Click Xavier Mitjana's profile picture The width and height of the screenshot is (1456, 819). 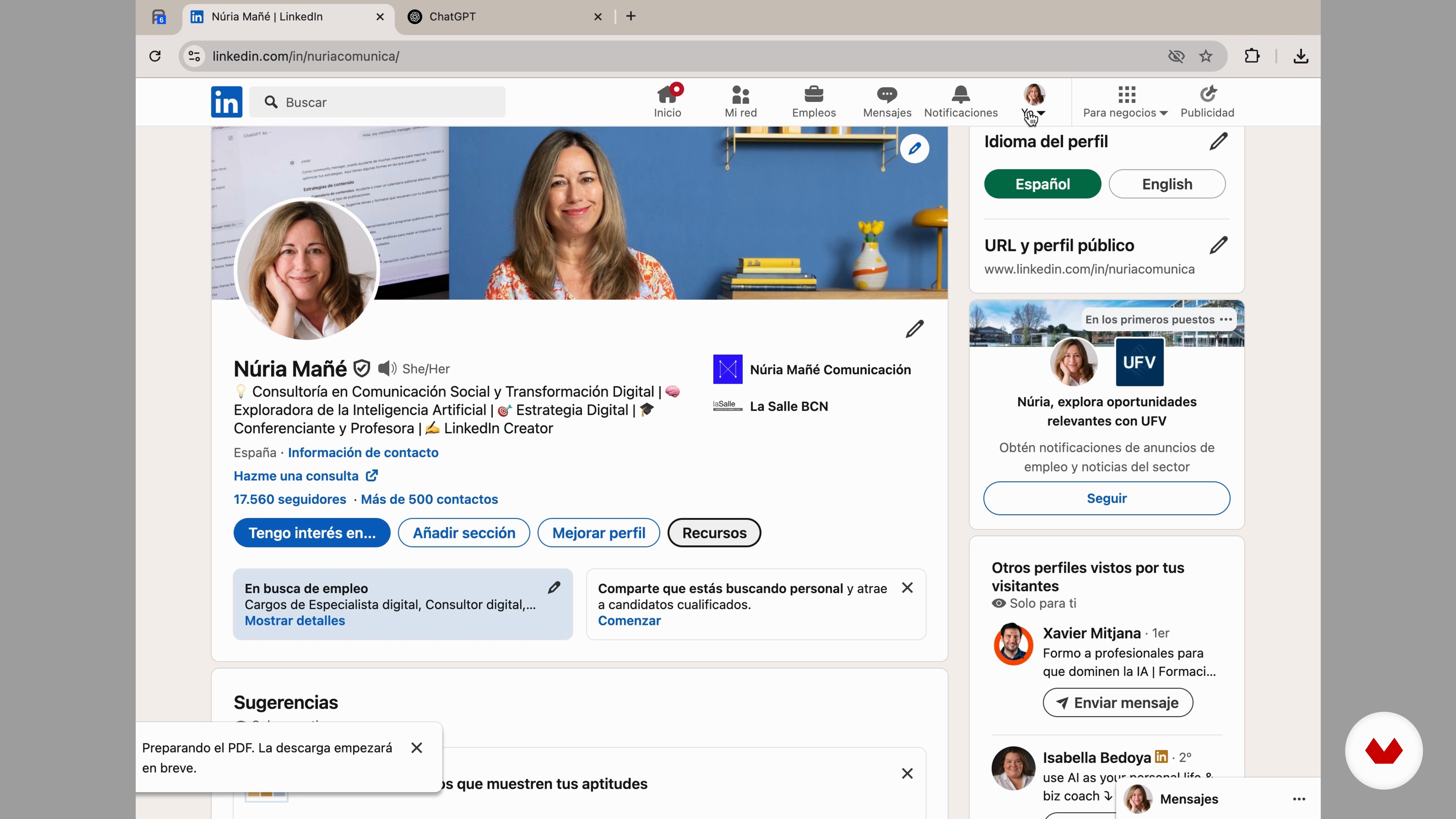tap(1014, 644)
